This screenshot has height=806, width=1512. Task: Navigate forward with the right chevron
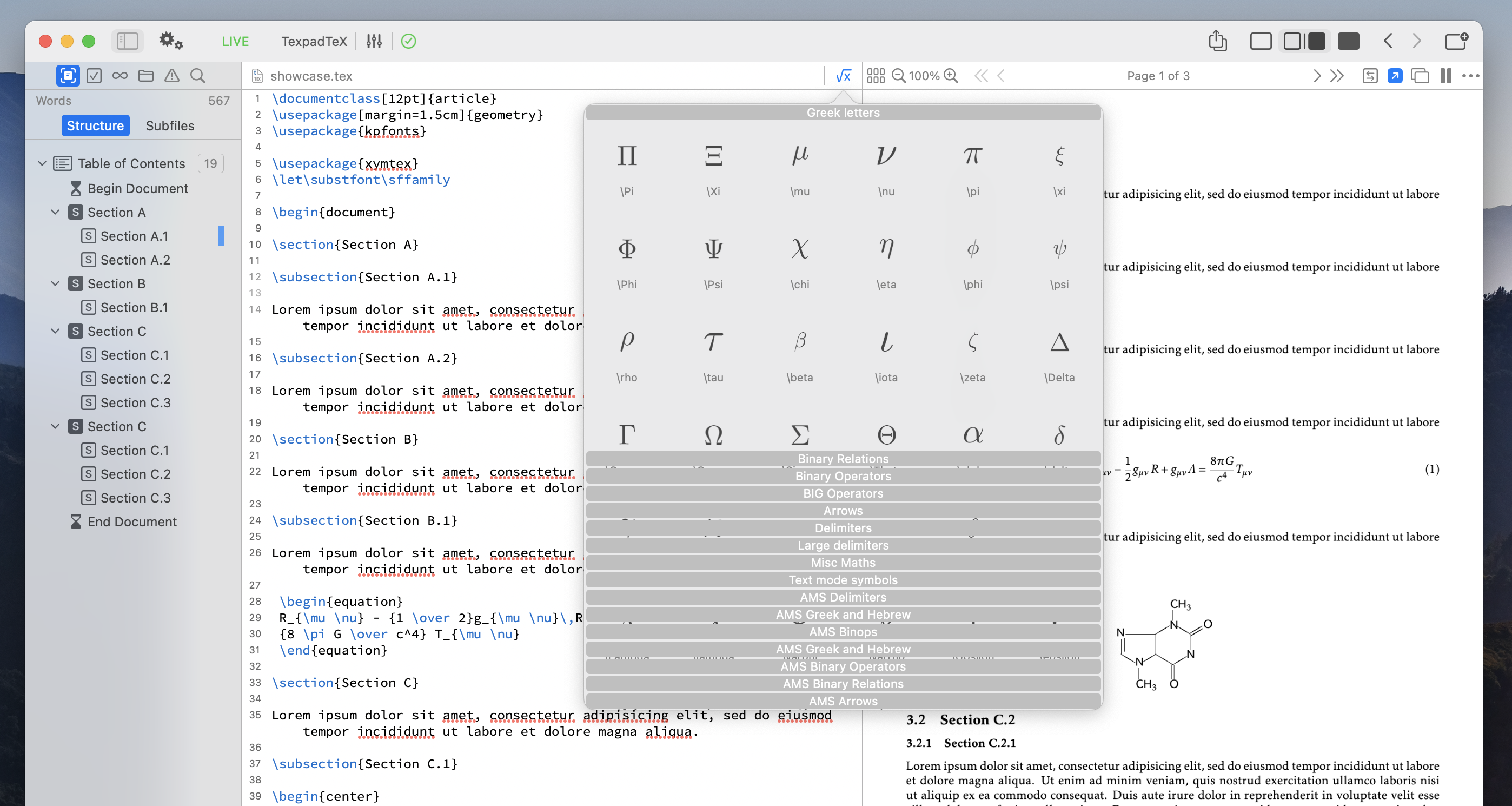[1417, 41]
